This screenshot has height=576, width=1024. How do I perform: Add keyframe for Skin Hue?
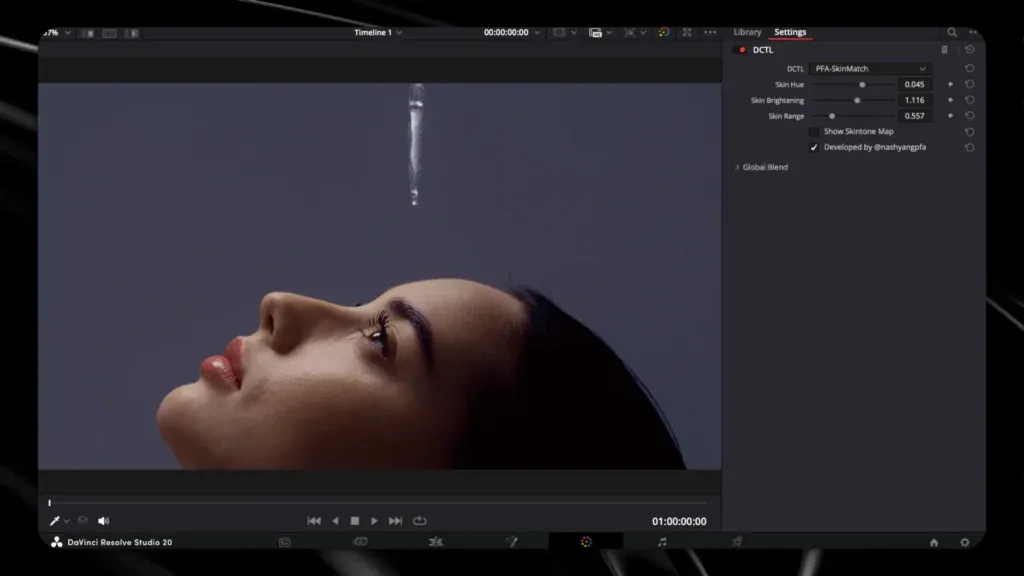tap(950, 84)
